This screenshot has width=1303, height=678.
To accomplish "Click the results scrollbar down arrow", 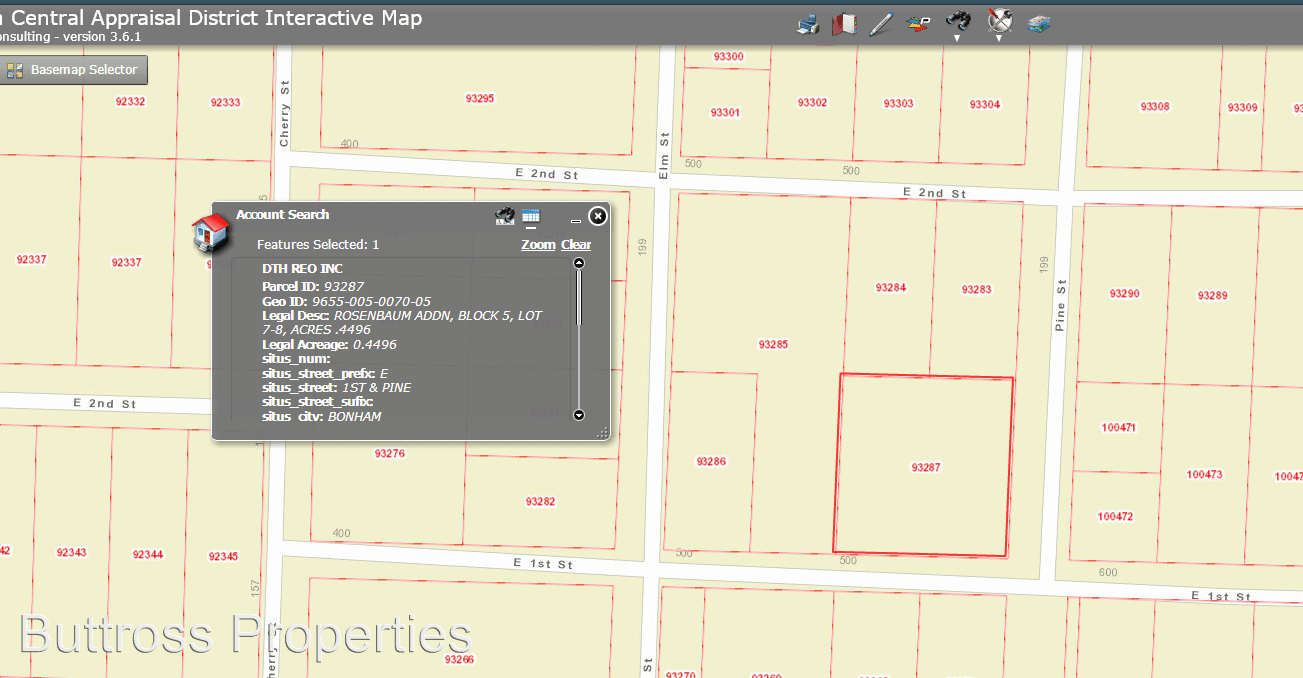I will click(x=578, y=415).
